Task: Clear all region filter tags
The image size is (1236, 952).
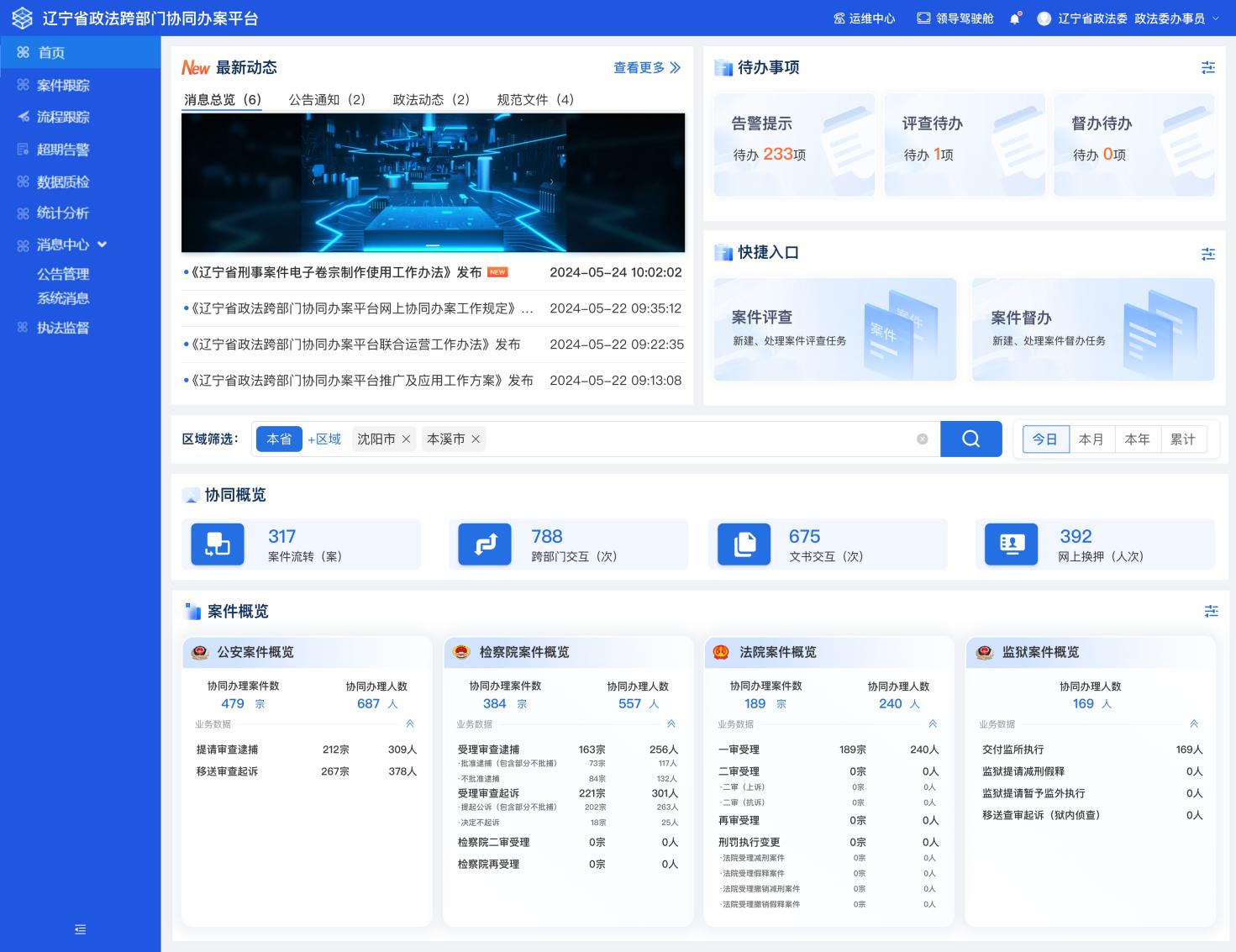Action: [922, 439]
